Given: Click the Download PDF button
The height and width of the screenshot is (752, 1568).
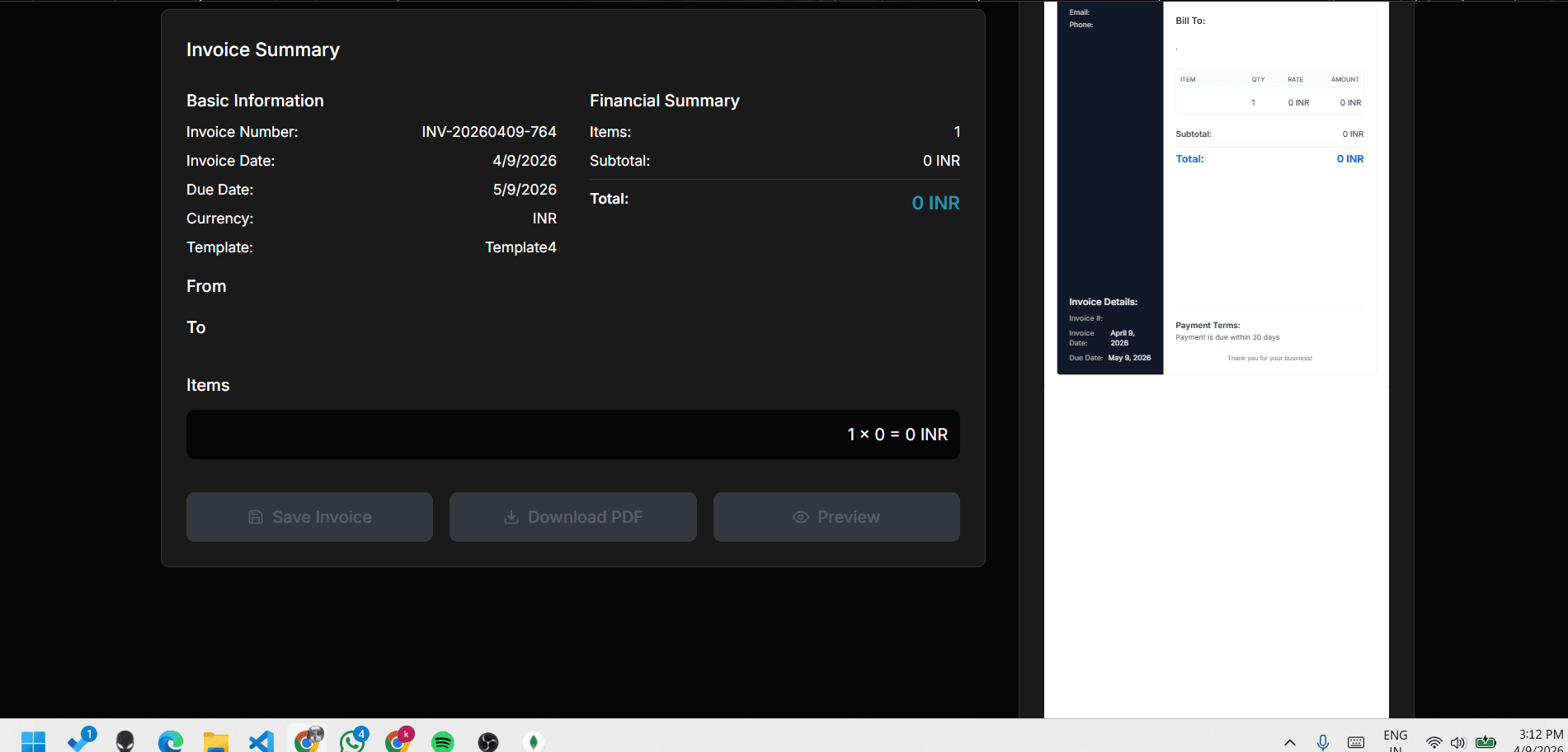Looking at the screenshot, I should pos(572,517).
